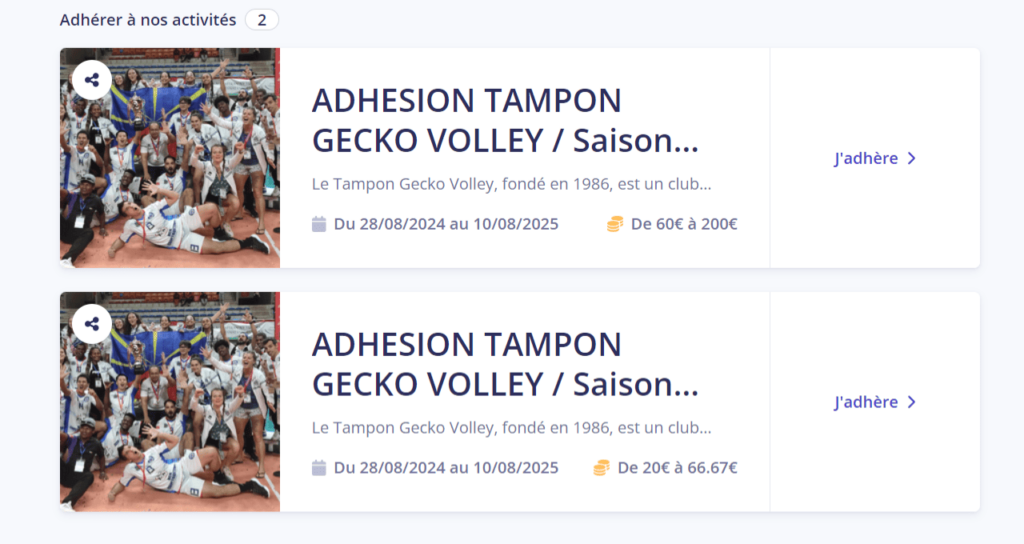Click second card's team photo thumbnail

170,402
